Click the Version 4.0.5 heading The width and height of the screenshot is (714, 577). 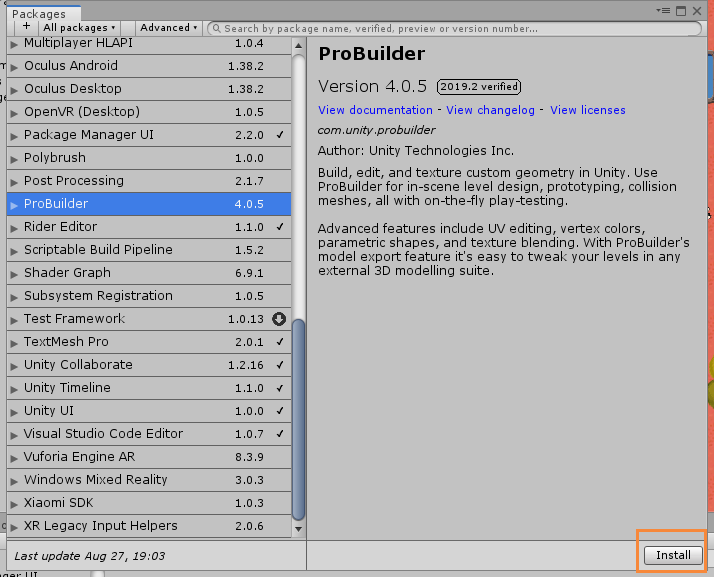click(x=372, y=86)
